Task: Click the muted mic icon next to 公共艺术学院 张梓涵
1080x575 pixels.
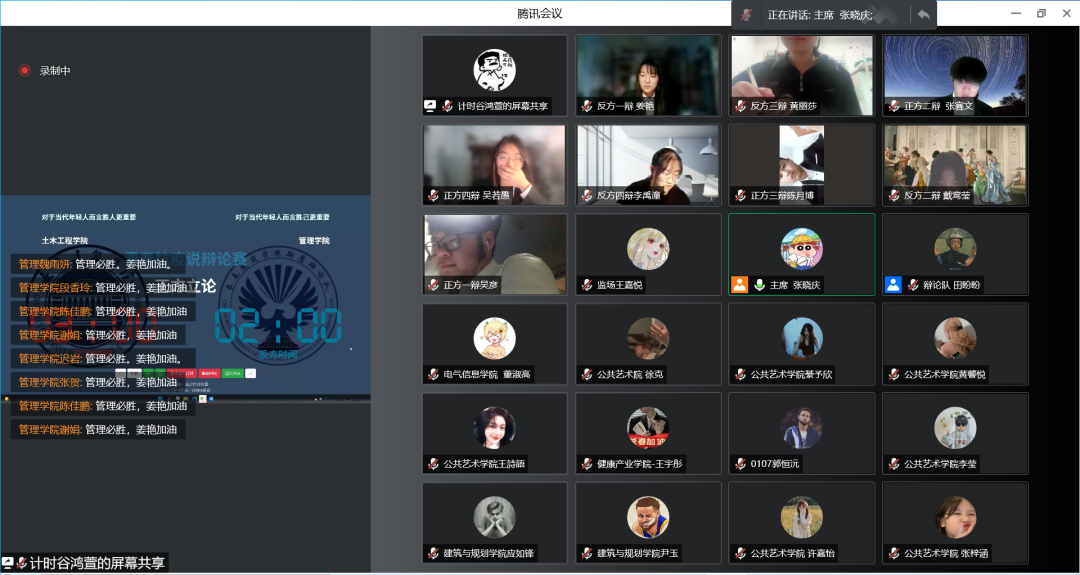Action: 894,554
